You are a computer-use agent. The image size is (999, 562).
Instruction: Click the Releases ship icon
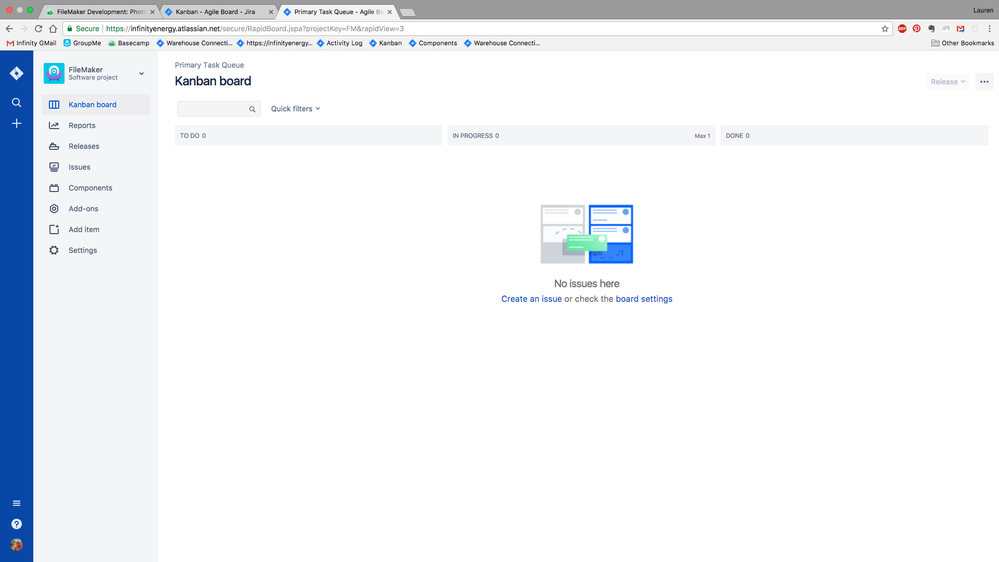point(54,147)
